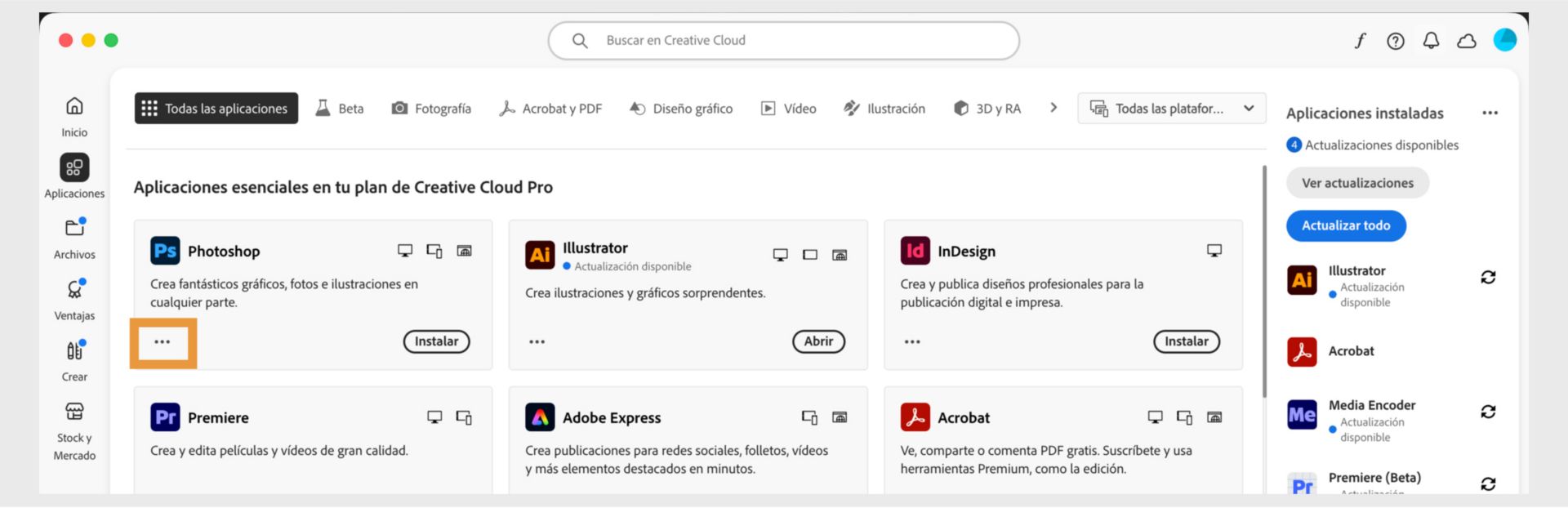The width and height of the screenshot is (1568, 508).
Task: Click Actualizaciones disponibles count badge
Action: point(1294,145)
